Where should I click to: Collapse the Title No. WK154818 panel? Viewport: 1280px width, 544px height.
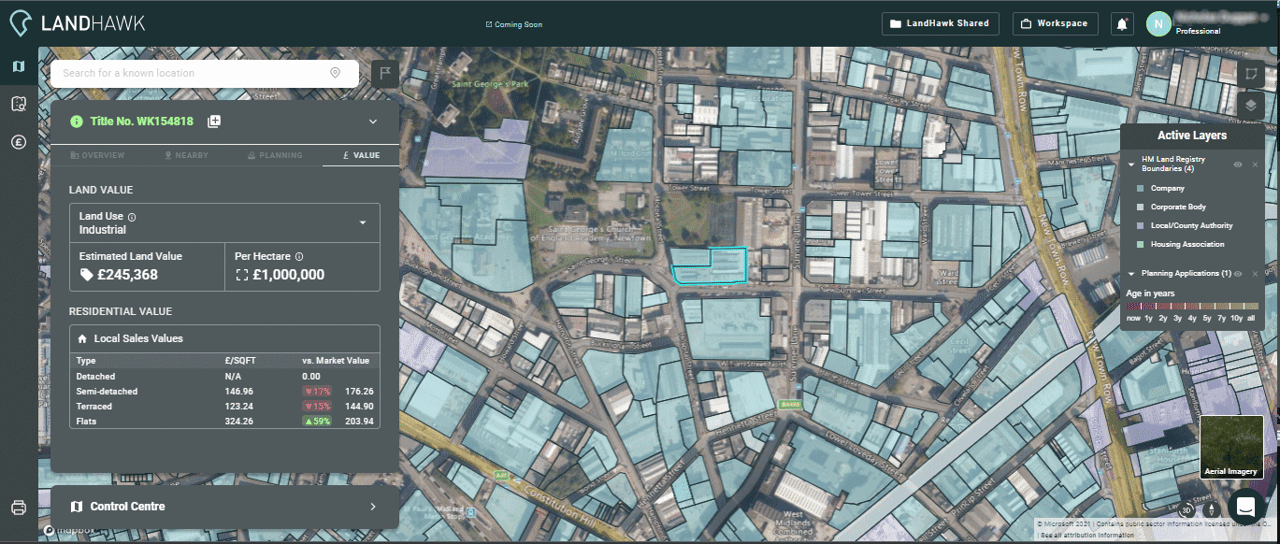click(373, 122)
